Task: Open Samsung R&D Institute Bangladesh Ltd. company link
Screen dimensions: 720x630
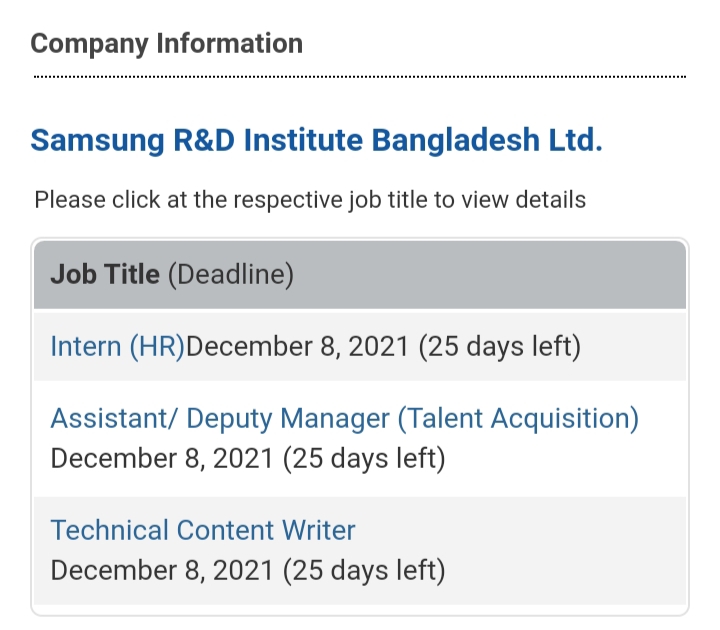Action: (x=316, y=140)
